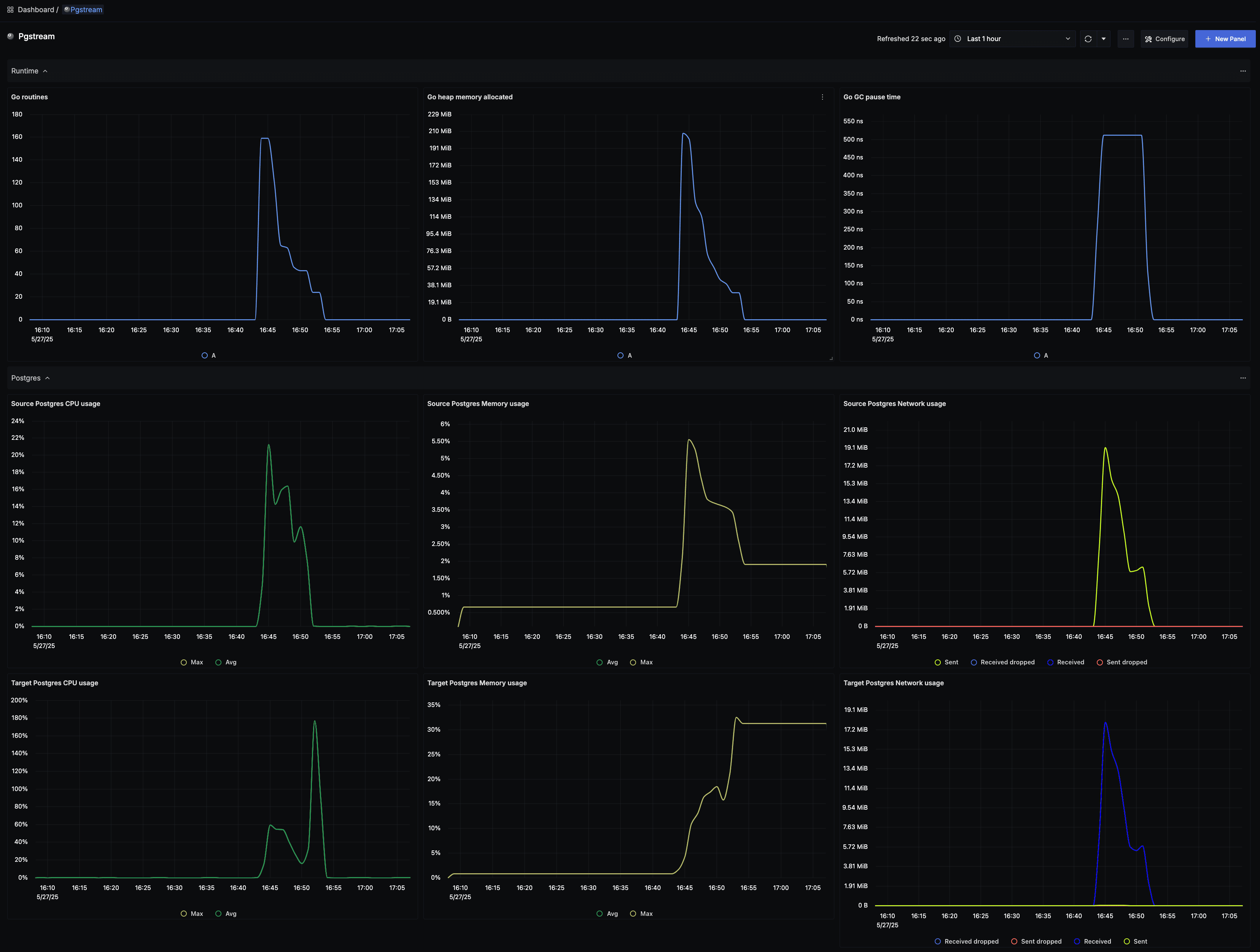Screen dimensions: 1260x952
Task: Click the Configure button
Action: [1164, 39]
